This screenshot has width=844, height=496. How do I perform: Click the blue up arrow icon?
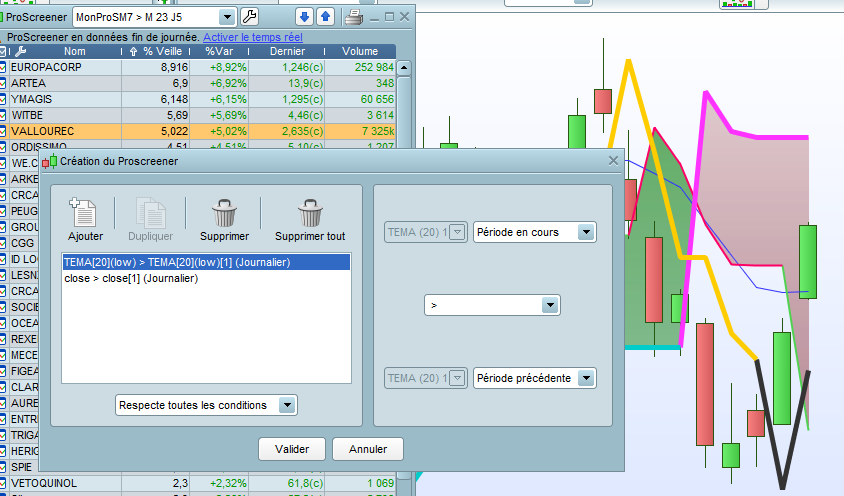[326, 17]
